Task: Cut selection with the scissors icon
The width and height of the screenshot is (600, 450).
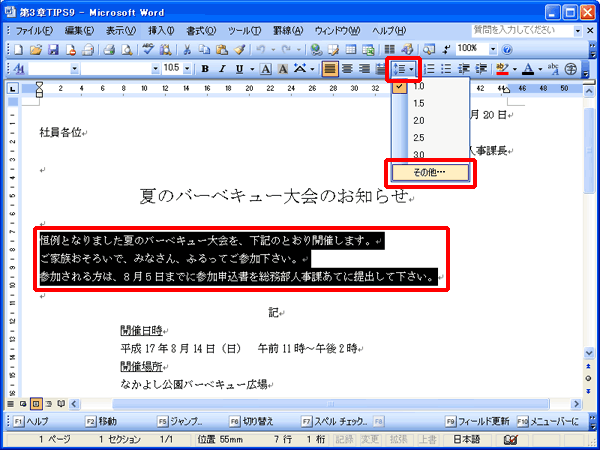Action: click(187, 49)
